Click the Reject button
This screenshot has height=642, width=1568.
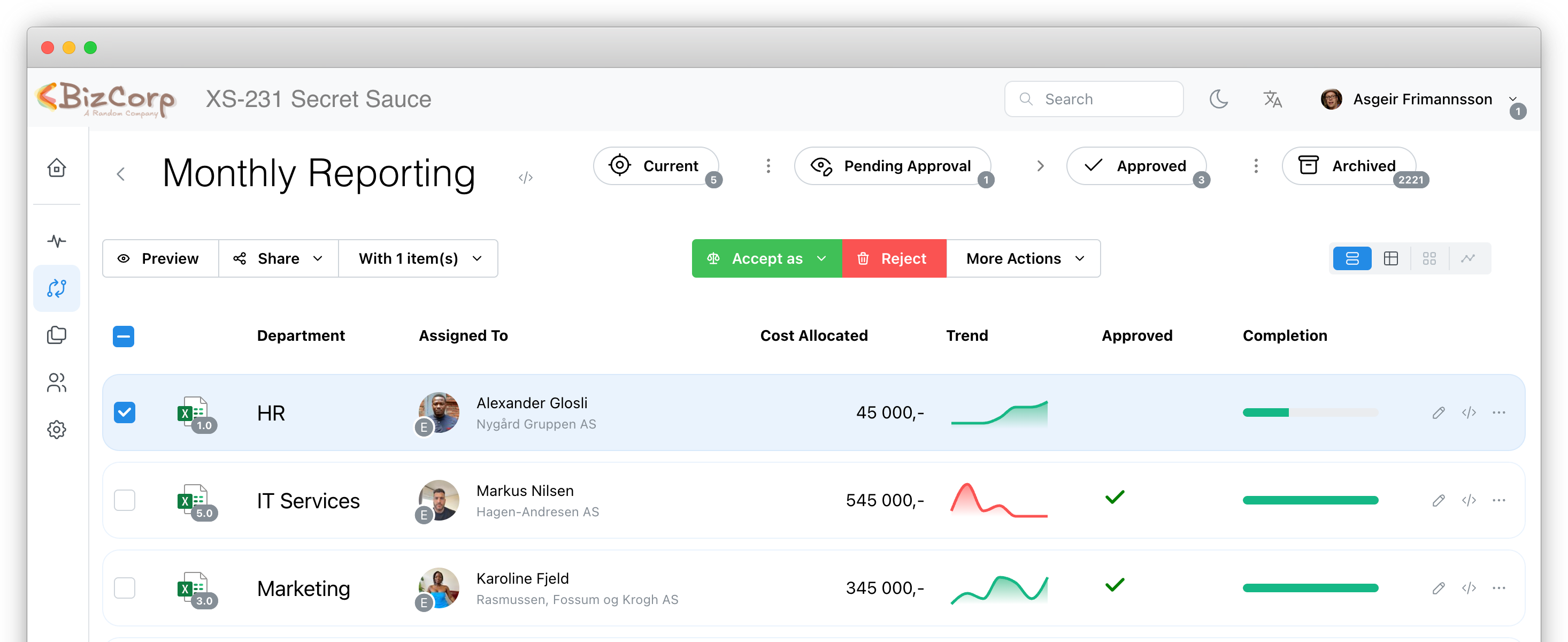[x=894, y=258]
